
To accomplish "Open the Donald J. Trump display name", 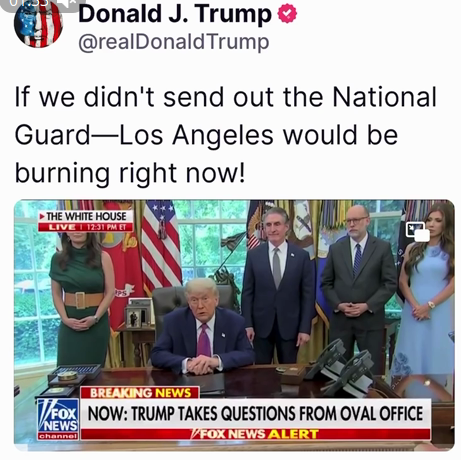I will 175,14.
